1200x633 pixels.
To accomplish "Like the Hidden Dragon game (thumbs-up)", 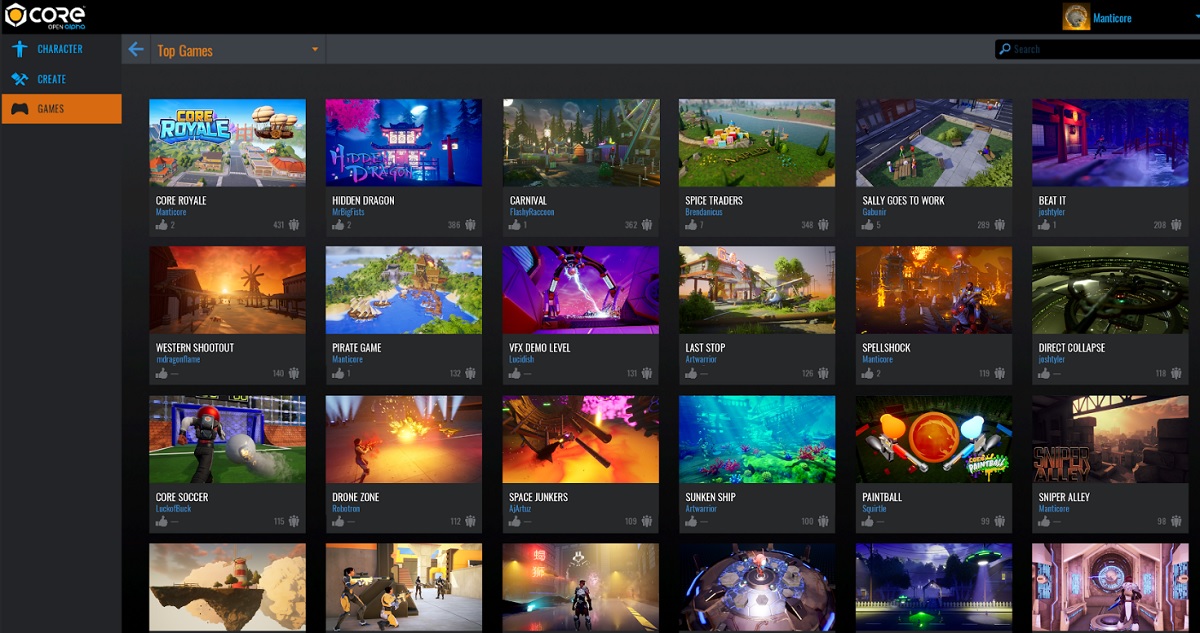I will coord(338,225).
